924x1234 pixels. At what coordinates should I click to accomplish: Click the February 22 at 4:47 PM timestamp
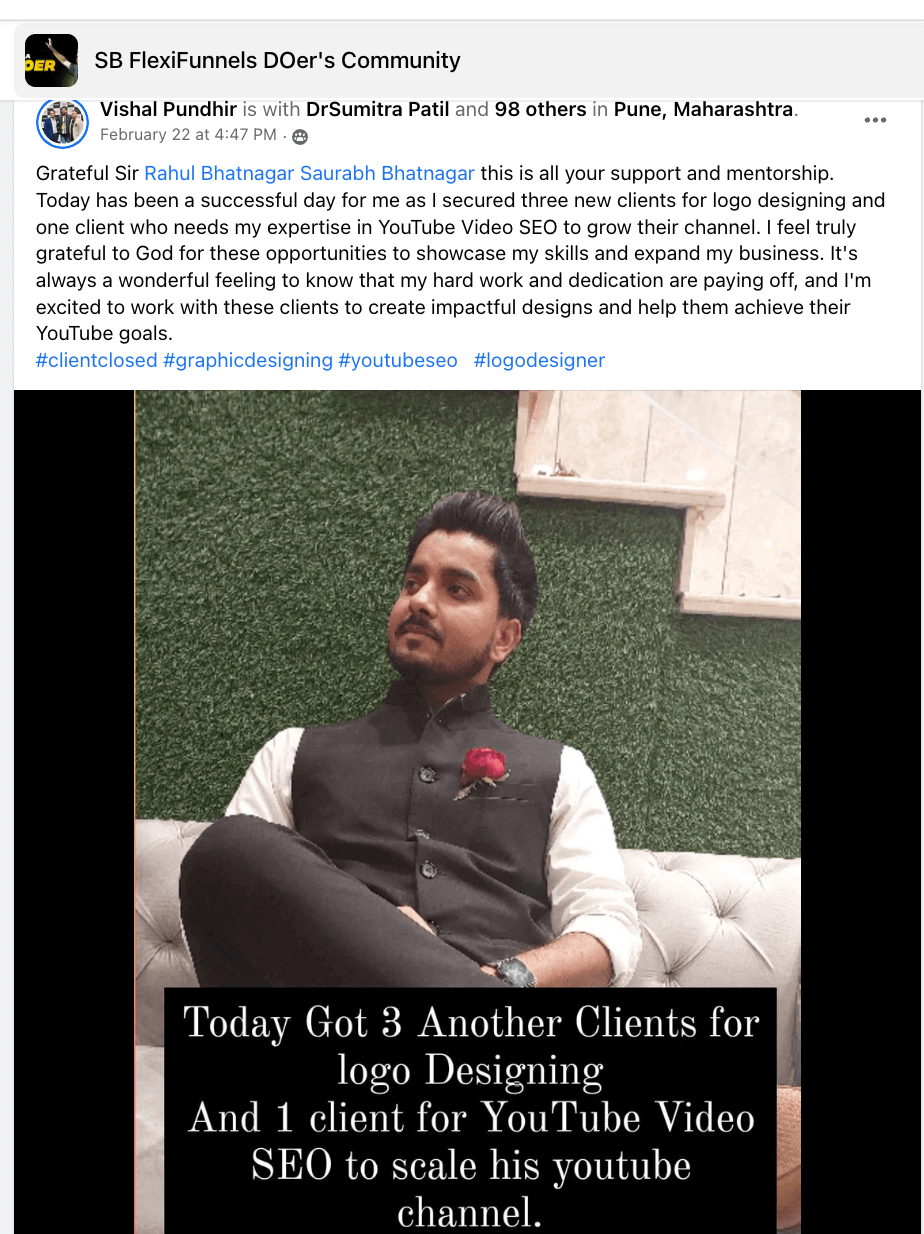tap(188, 135)
